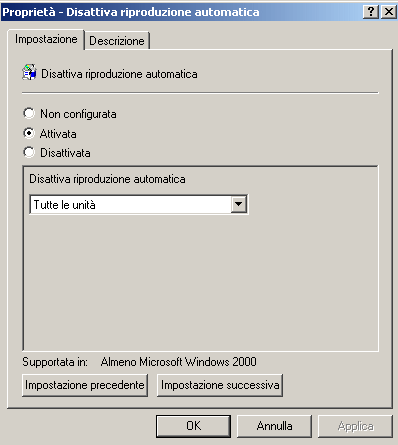Close the Proprietà dialog with X

pos(388,12)
